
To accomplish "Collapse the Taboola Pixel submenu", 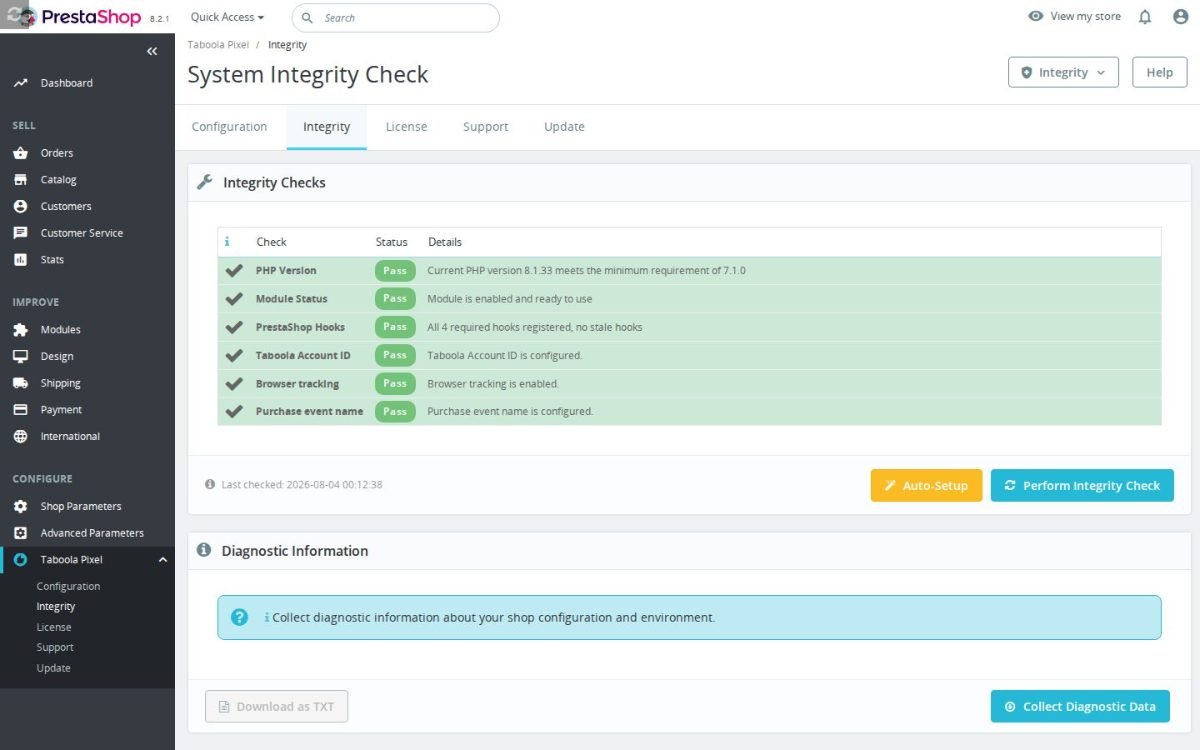I will [163, 560].
